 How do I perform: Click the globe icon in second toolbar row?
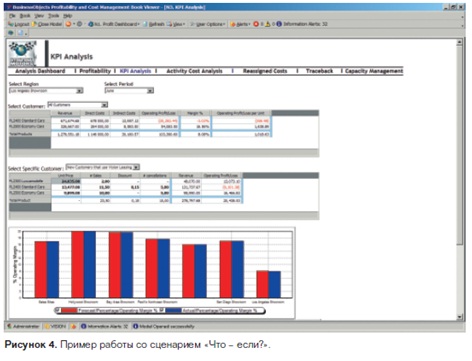pyautogui.click(x=11, y=33)
